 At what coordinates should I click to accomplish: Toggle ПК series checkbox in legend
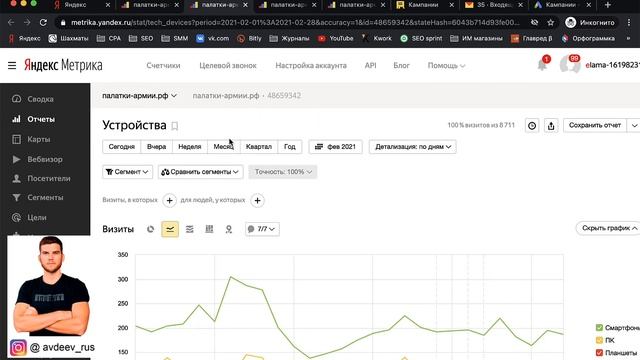[599, 340]
